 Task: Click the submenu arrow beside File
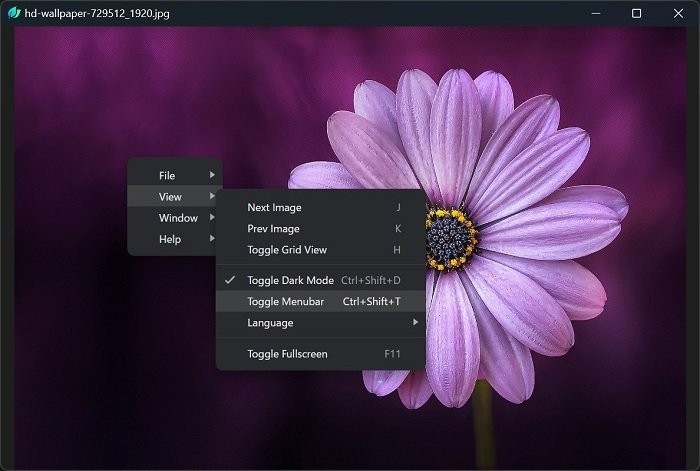(x=212, y=176)
